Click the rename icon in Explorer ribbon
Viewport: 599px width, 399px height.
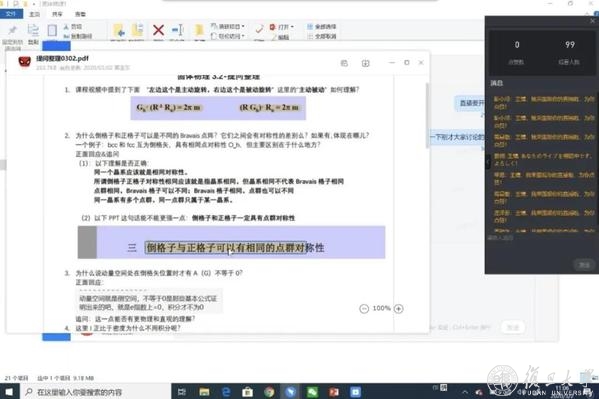pos(178,30)
